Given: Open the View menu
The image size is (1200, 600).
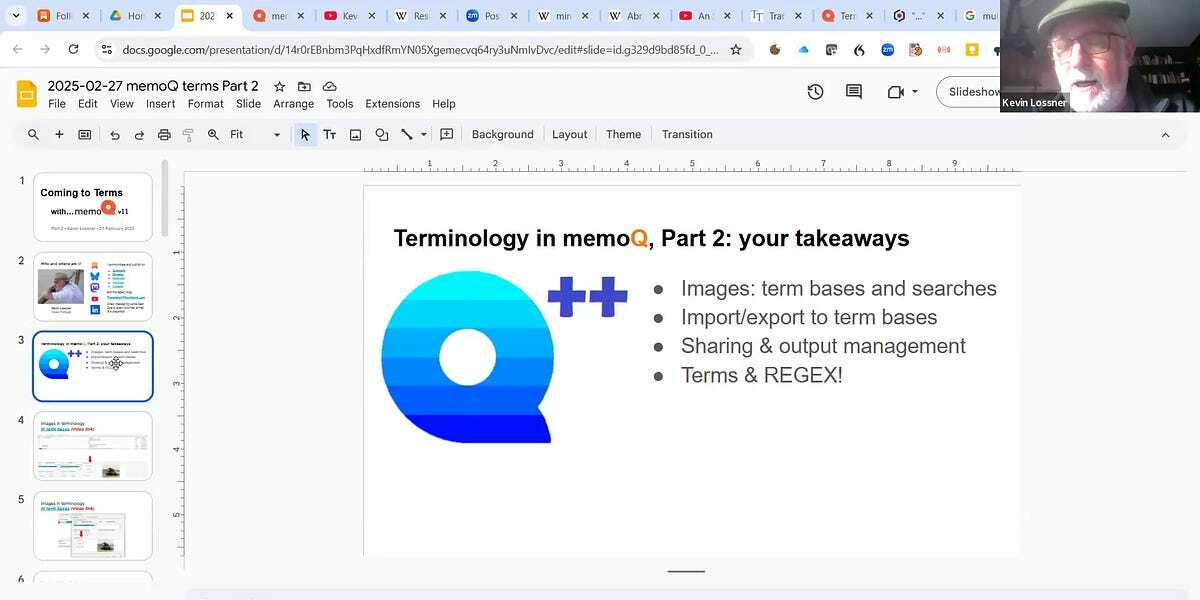Looking at the screenshot, I should tap(122, 104).
